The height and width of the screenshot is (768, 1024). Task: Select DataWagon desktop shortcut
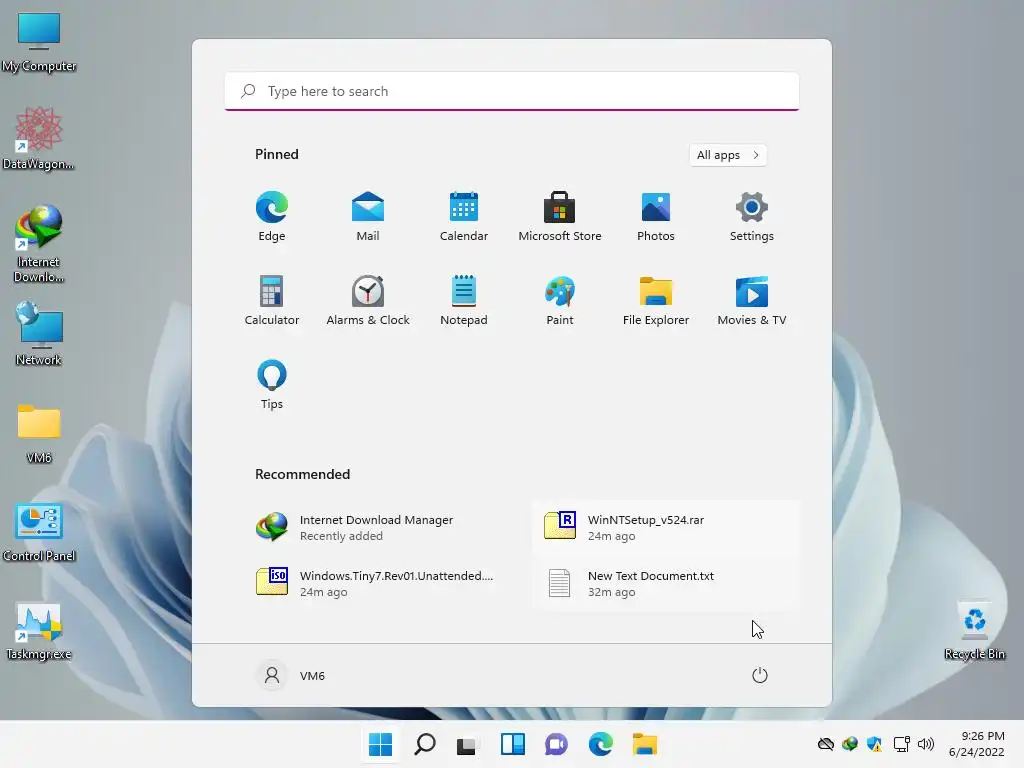coord(39,138)
